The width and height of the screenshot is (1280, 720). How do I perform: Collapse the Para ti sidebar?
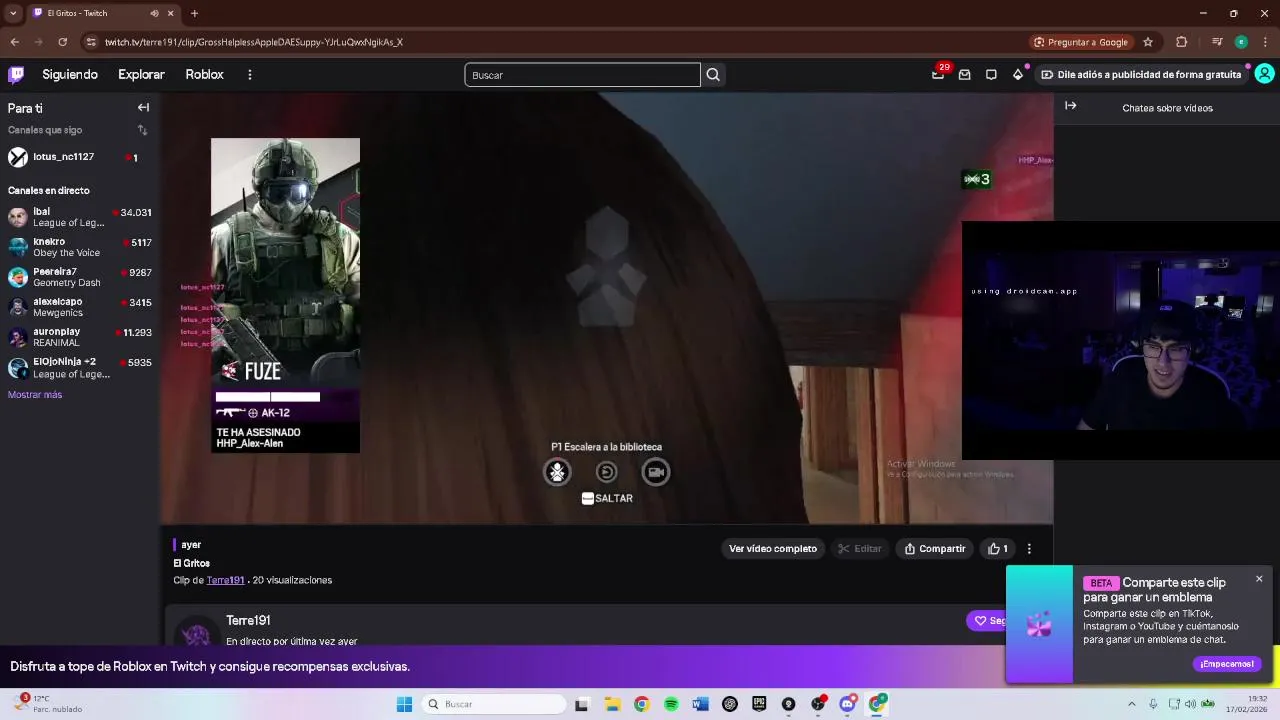143,108
